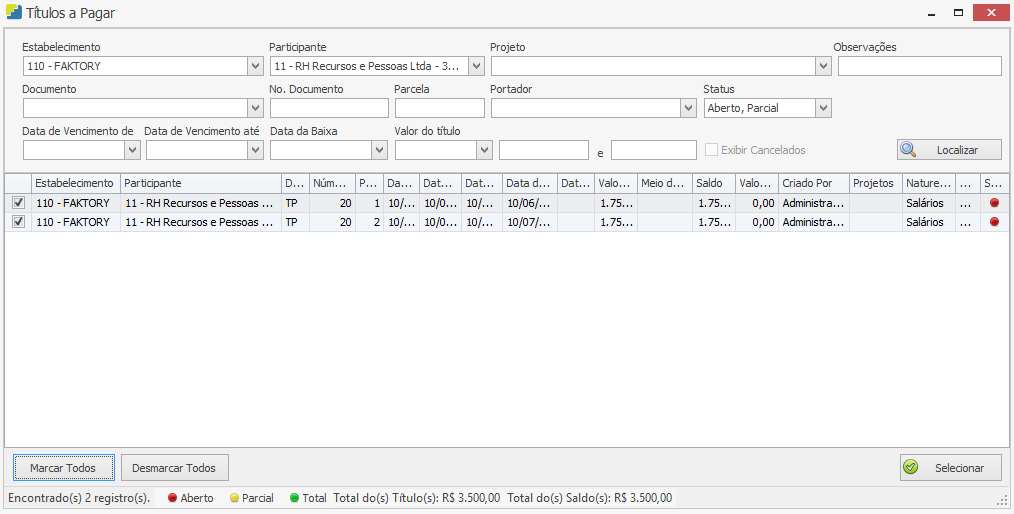Screen dimensions: 1014x514
Task: Click the red status dot in first row
Action: tap(994, 203)
